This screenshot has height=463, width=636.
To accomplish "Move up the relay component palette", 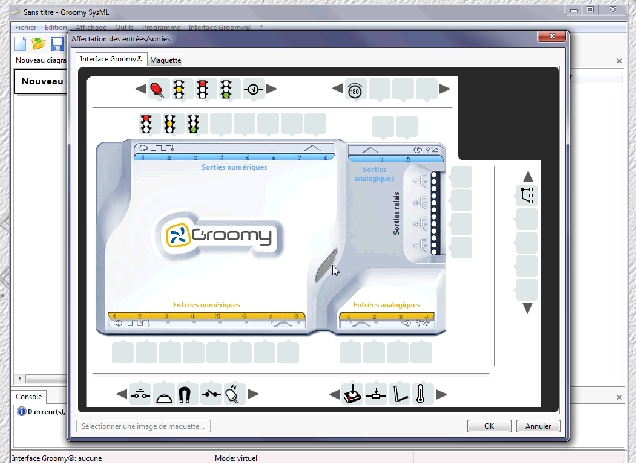I will [x=528, y=177].
